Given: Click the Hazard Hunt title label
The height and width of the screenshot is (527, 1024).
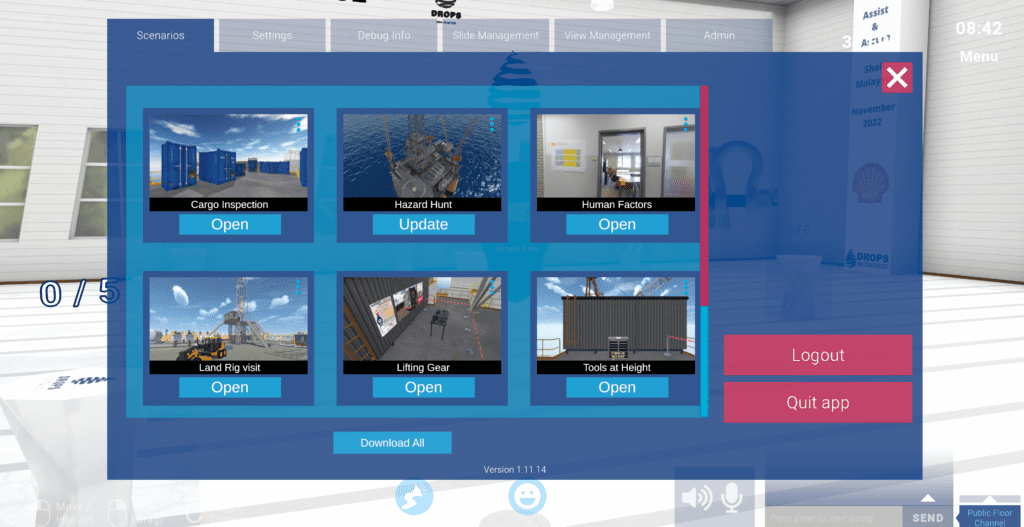Looking at the screenshot, I should [x=423, y=205].
